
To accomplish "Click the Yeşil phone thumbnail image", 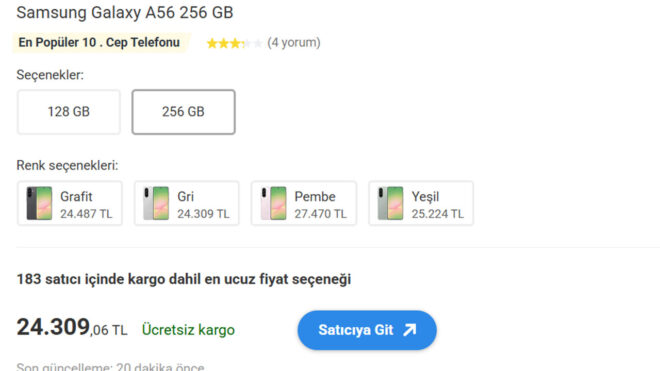I will (x=390, y=203).
